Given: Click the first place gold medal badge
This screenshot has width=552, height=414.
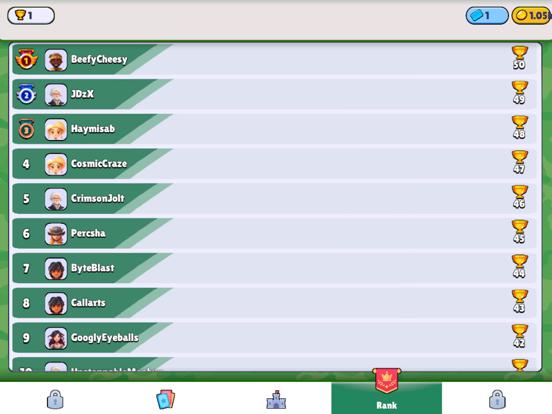Looking at the screenshot, I should pos(26,59).
